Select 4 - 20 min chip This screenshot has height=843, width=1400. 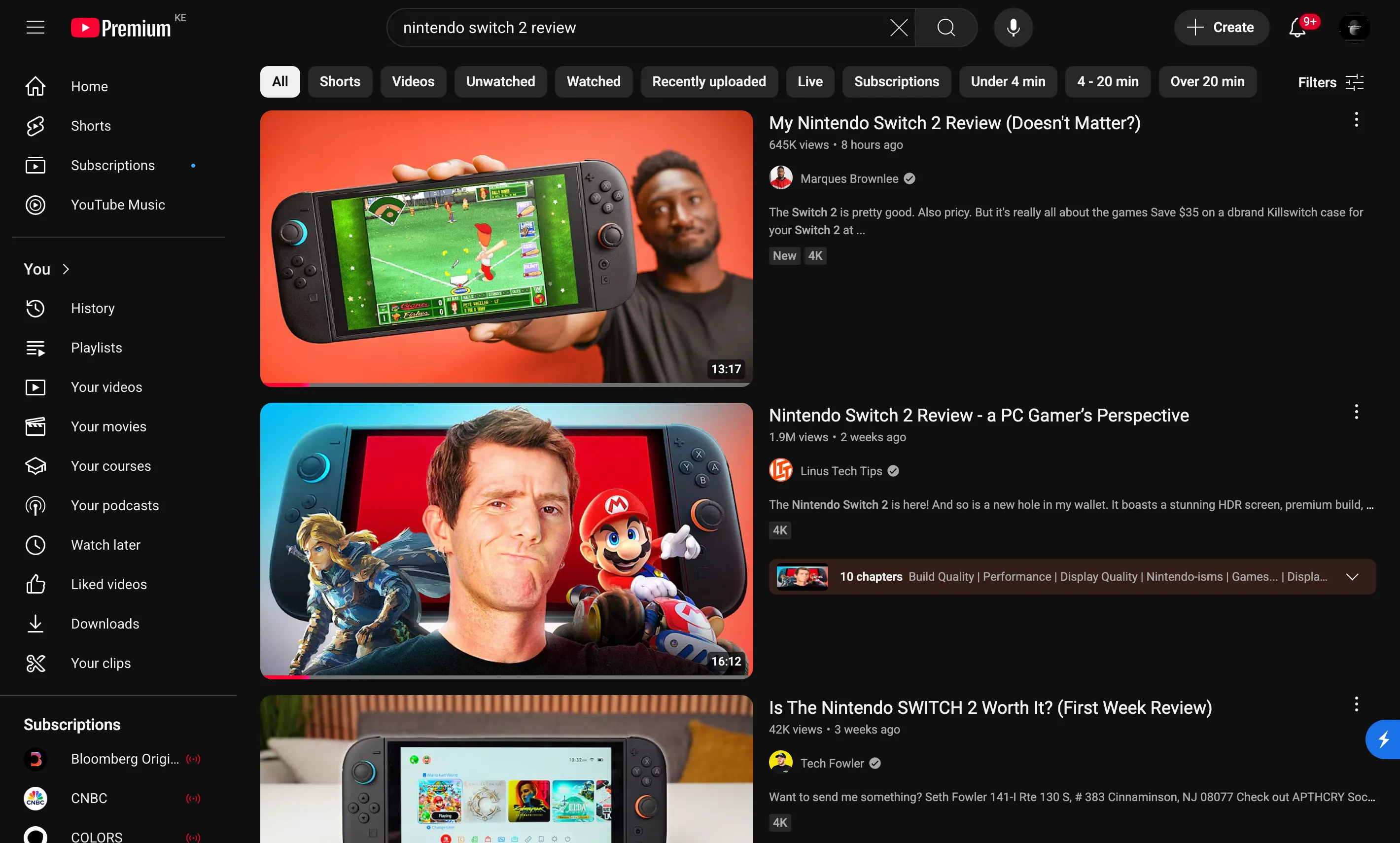coord(1108,82)
